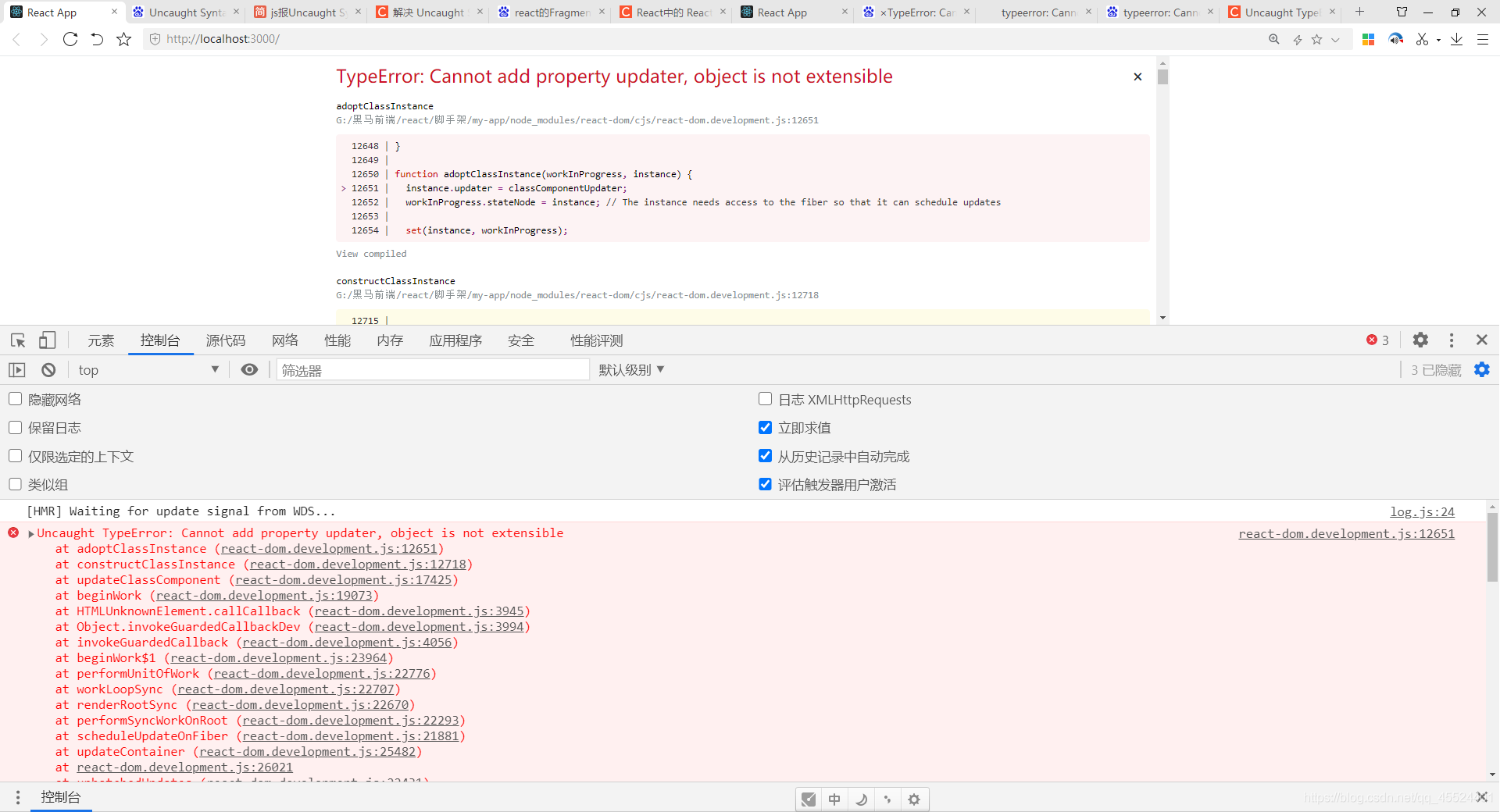This screenshot has width=1500, height=812.
Task: Open react-dom.development.js:12651 link
Action: point(1346,533)
